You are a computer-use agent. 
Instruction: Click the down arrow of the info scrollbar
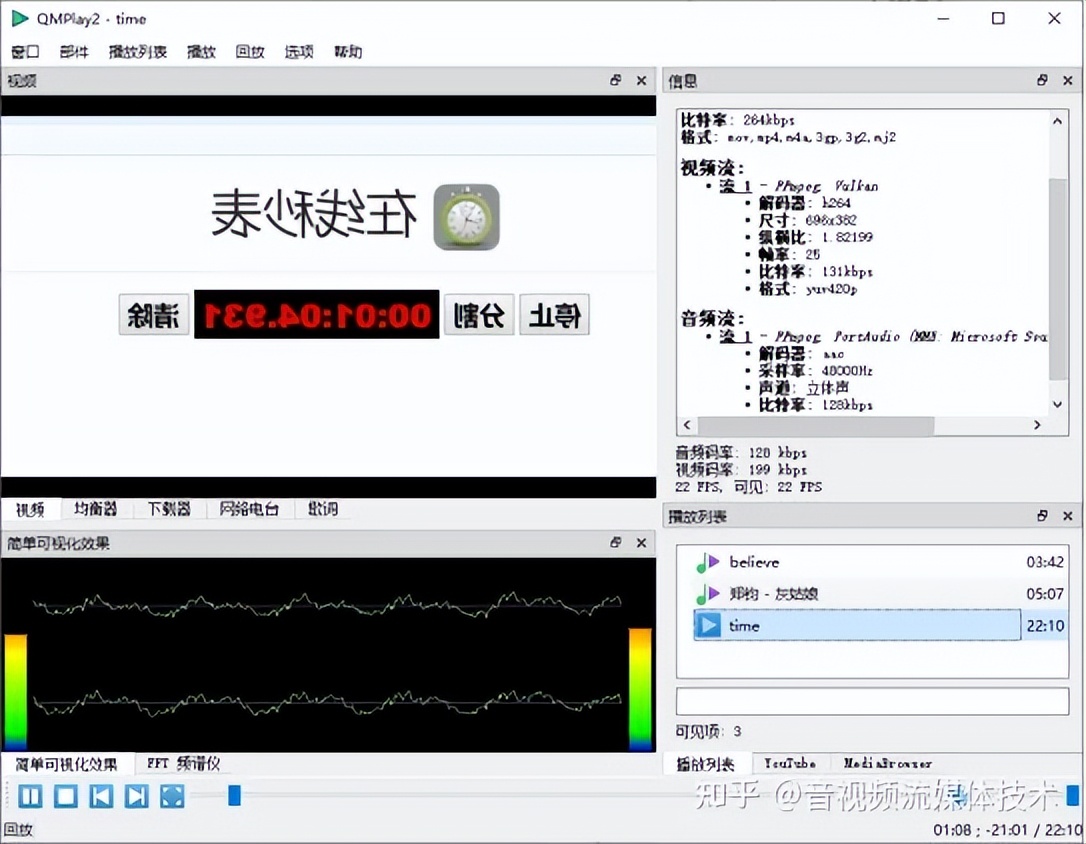(1057, 404)
